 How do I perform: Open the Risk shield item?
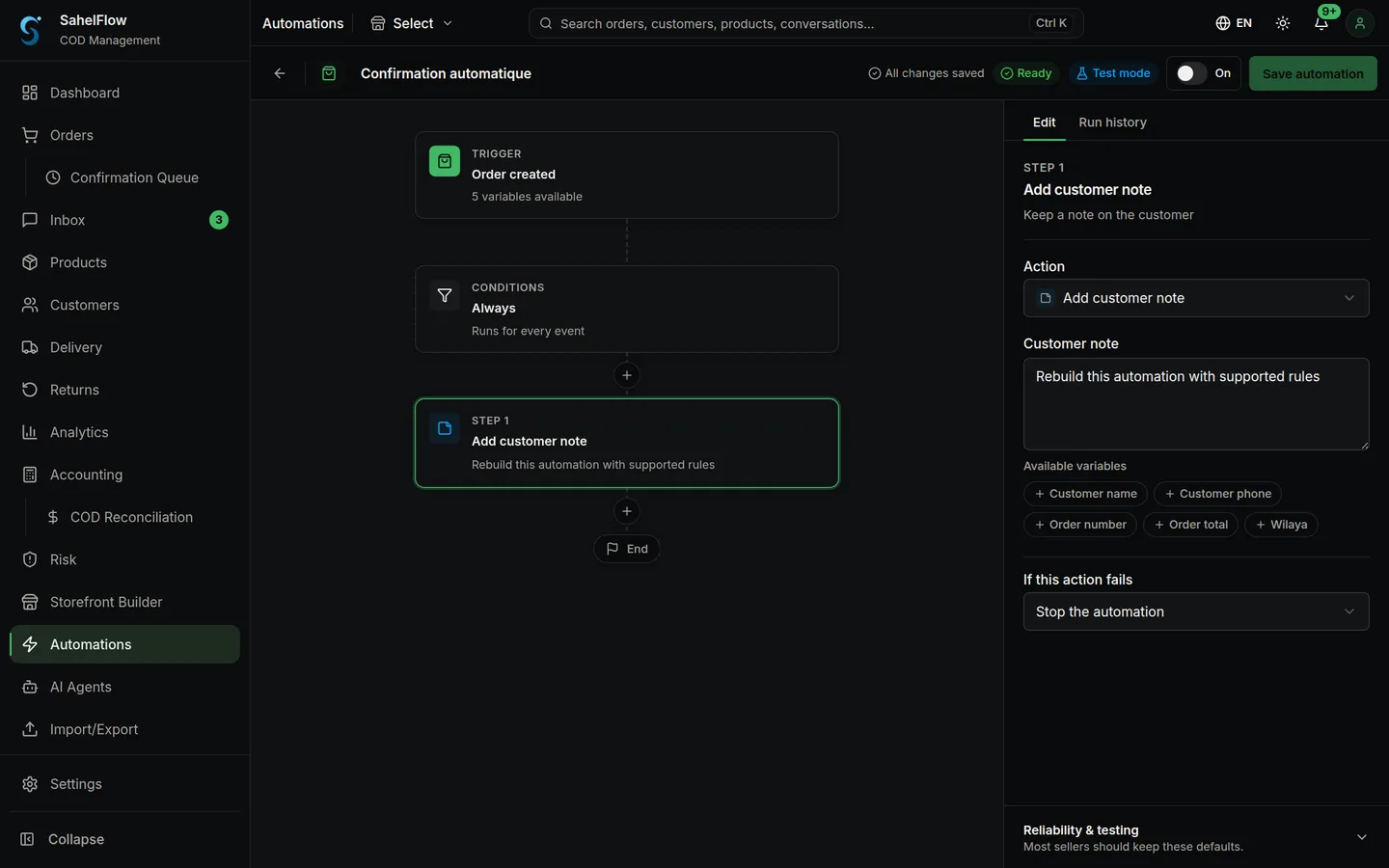coord(124,559)
